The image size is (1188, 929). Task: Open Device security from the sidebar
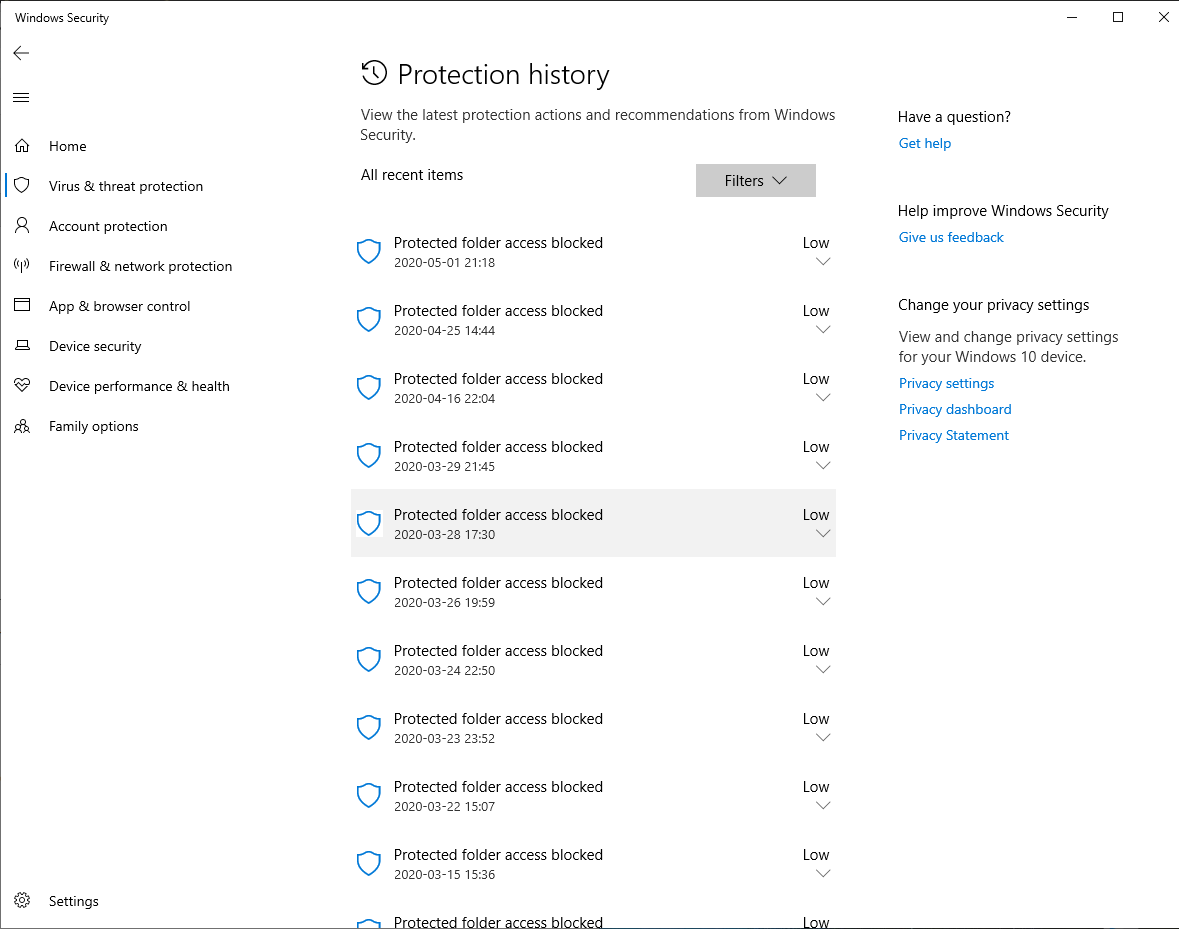(x=95, y=346)
